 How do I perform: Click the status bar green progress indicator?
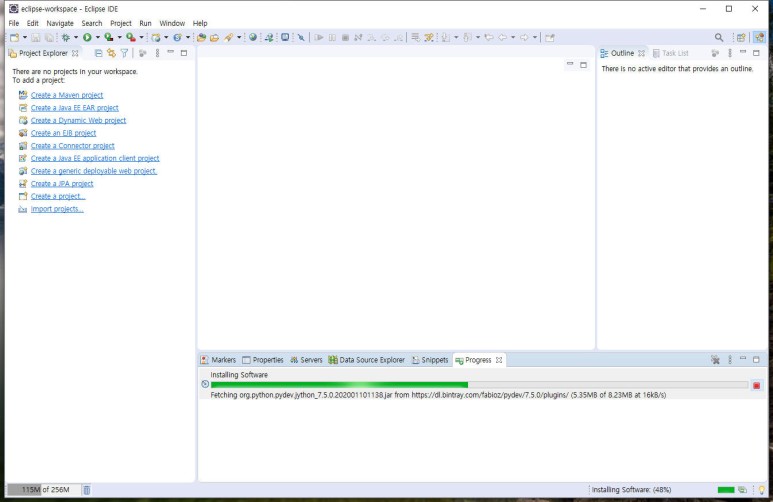726,490
